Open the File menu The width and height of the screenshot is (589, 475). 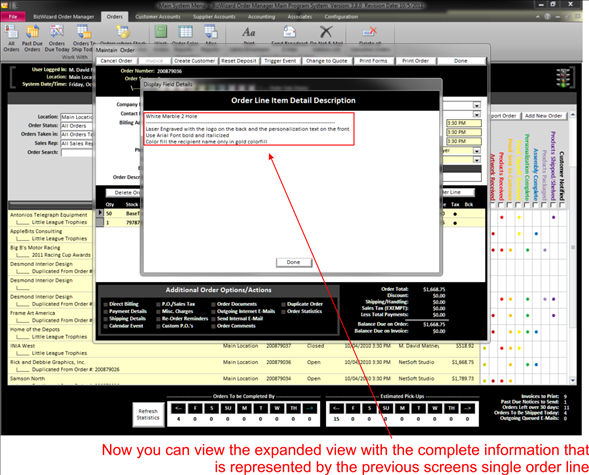(13, 17)
